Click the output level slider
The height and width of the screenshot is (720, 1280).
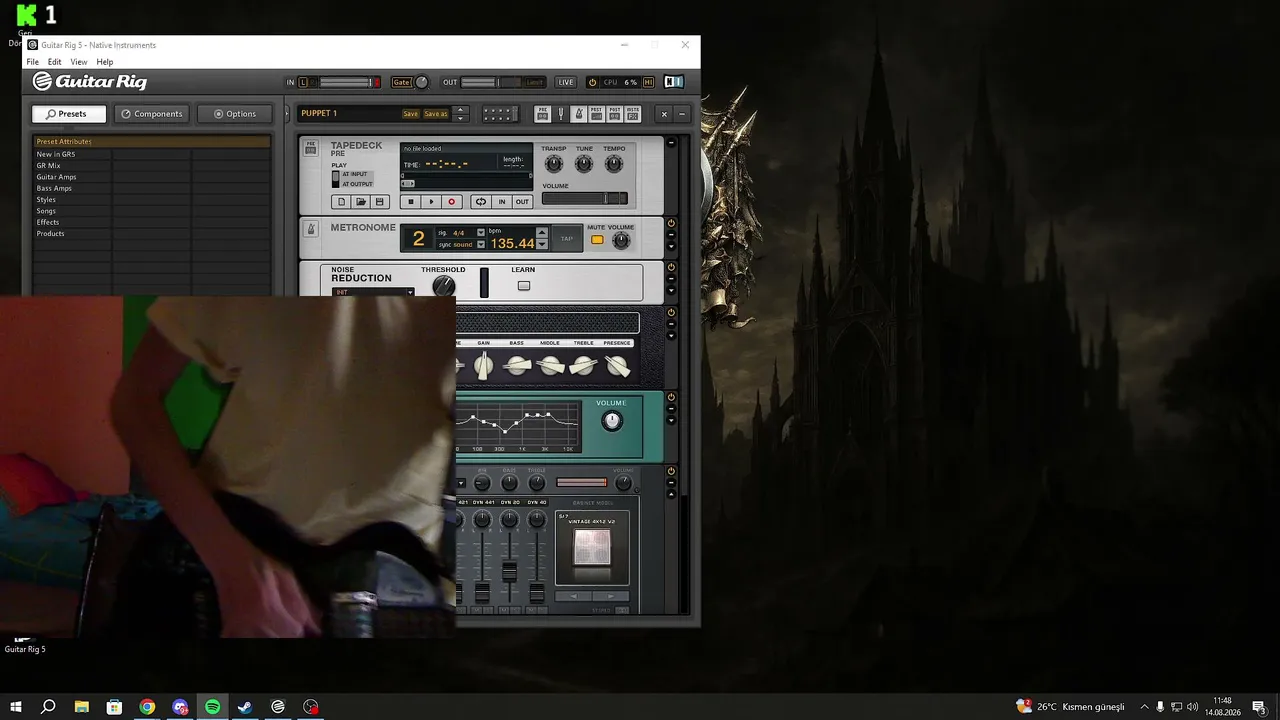[492, 82]
